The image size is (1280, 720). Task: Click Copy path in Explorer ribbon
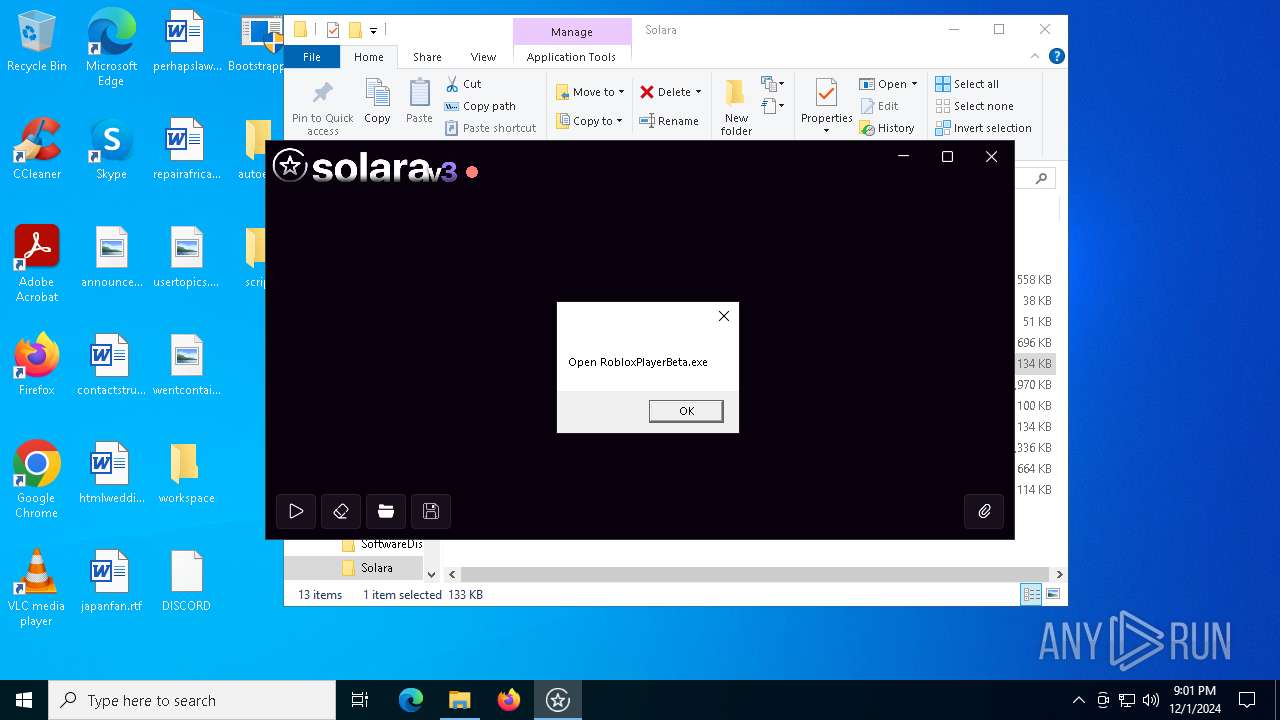(x=480, y=106)
